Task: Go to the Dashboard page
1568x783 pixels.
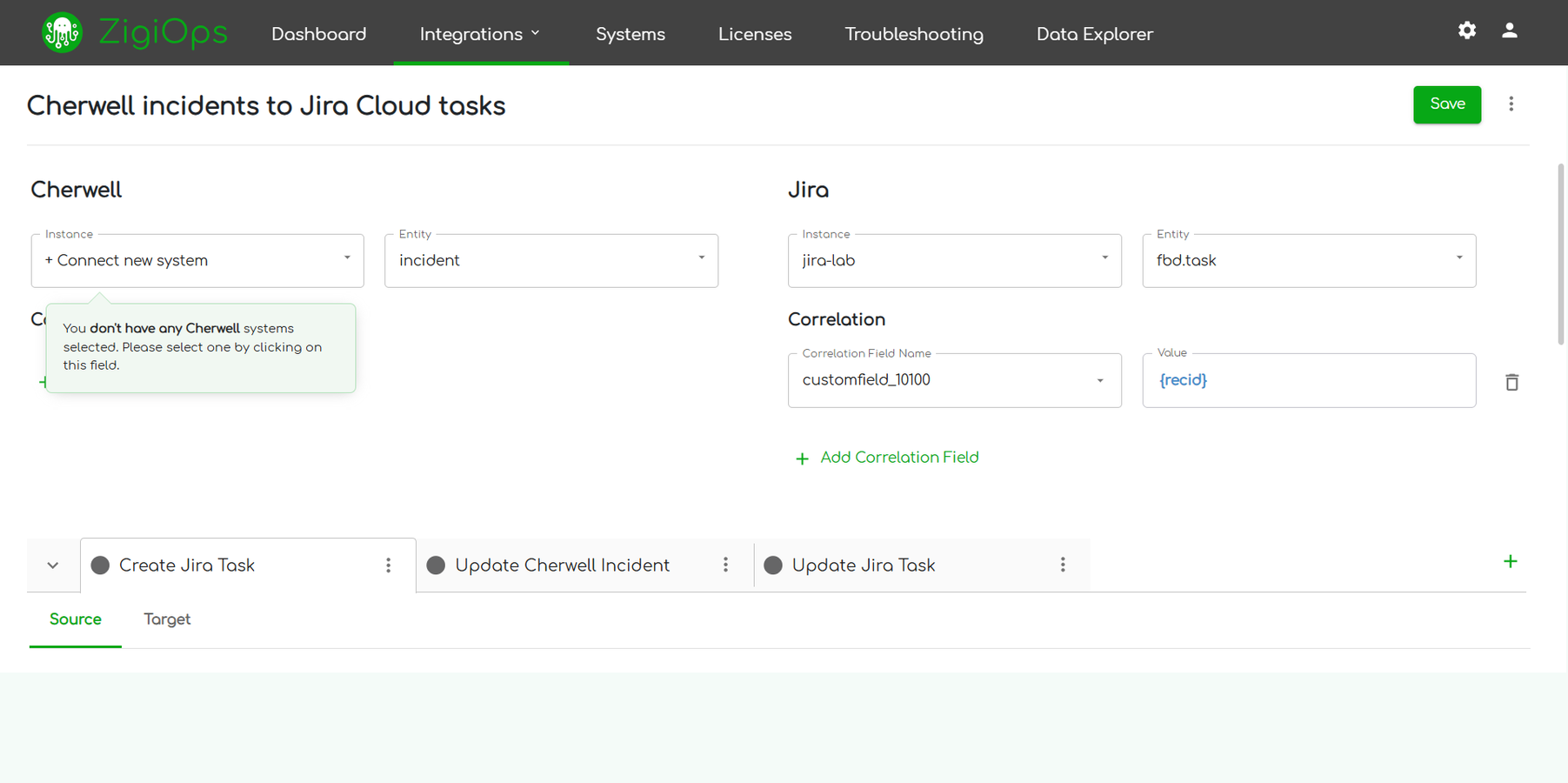Action: pyautogui.click(x=319, y=34)
